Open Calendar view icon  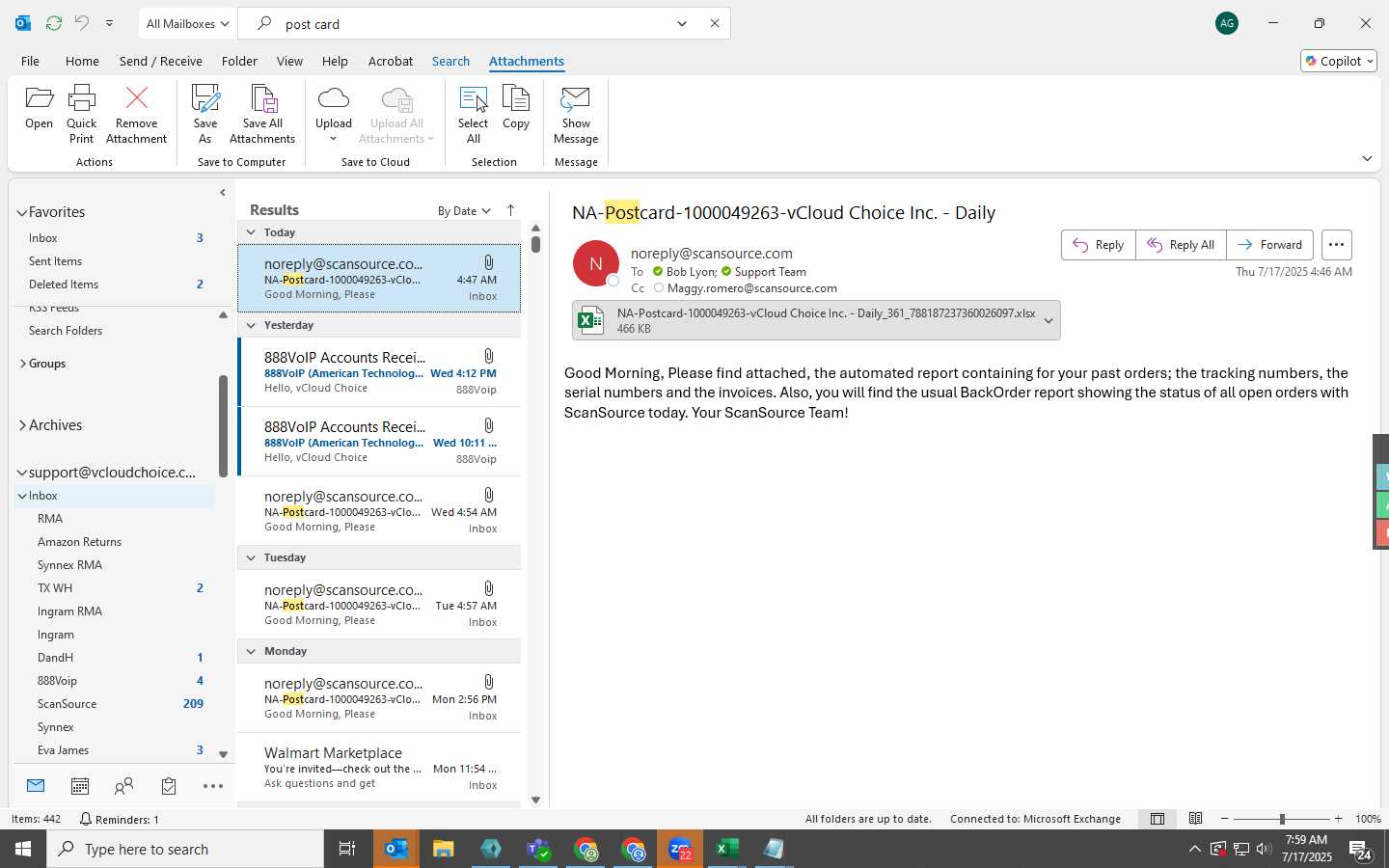[x=80, y=786]
